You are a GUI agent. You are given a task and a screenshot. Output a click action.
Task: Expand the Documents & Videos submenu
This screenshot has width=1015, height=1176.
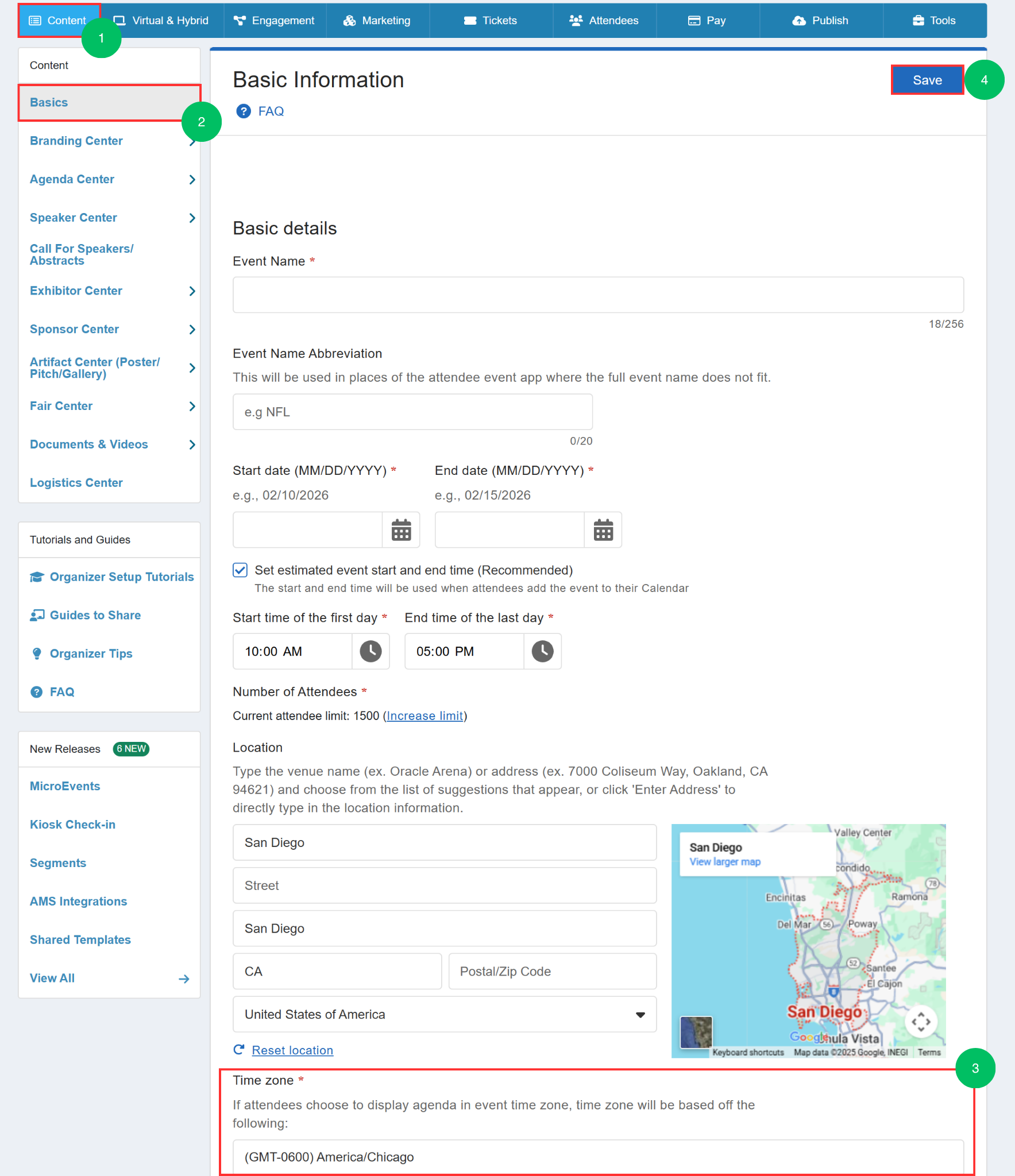pos(192,444)
